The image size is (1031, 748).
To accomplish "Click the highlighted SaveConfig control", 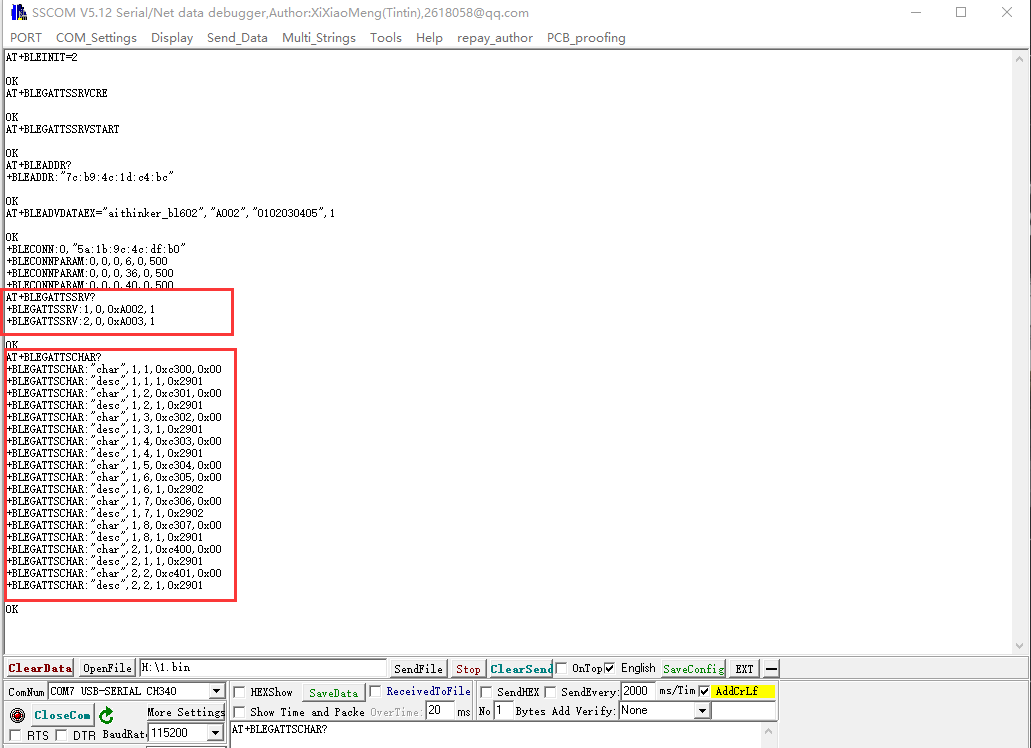I will tap(693, 668).
